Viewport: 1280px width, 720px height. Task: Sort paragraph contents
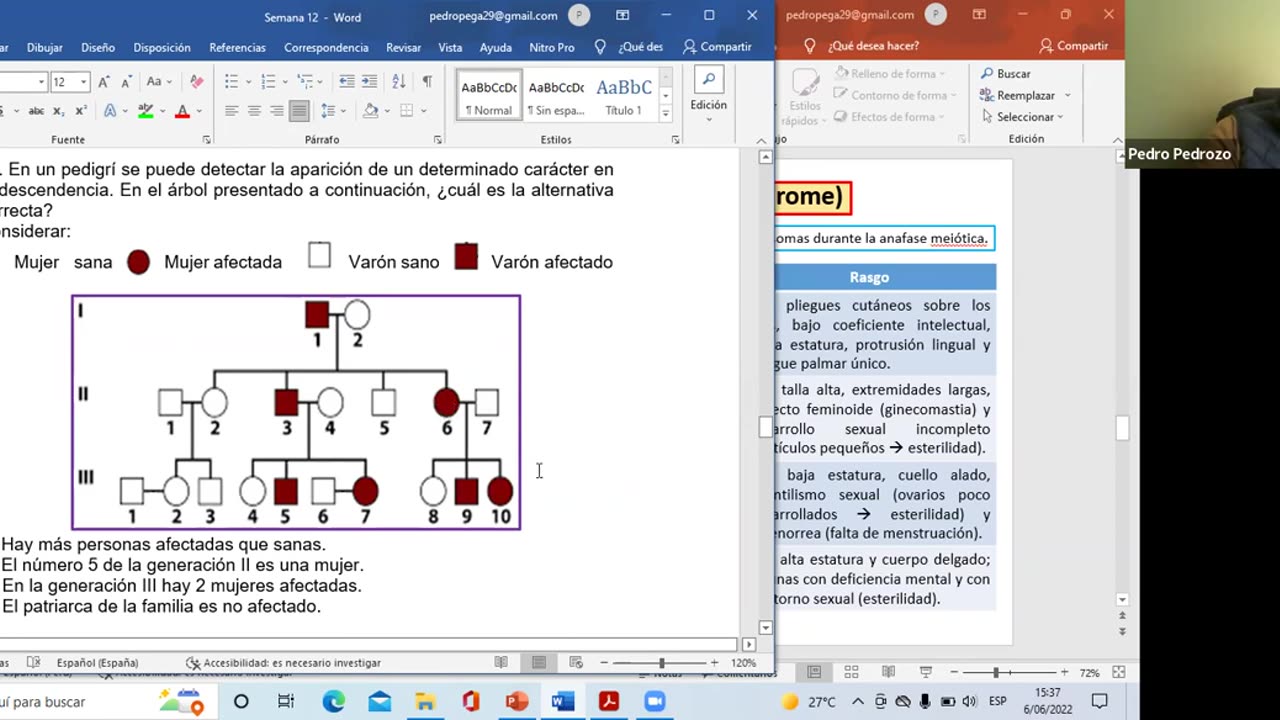pos(398,82)
